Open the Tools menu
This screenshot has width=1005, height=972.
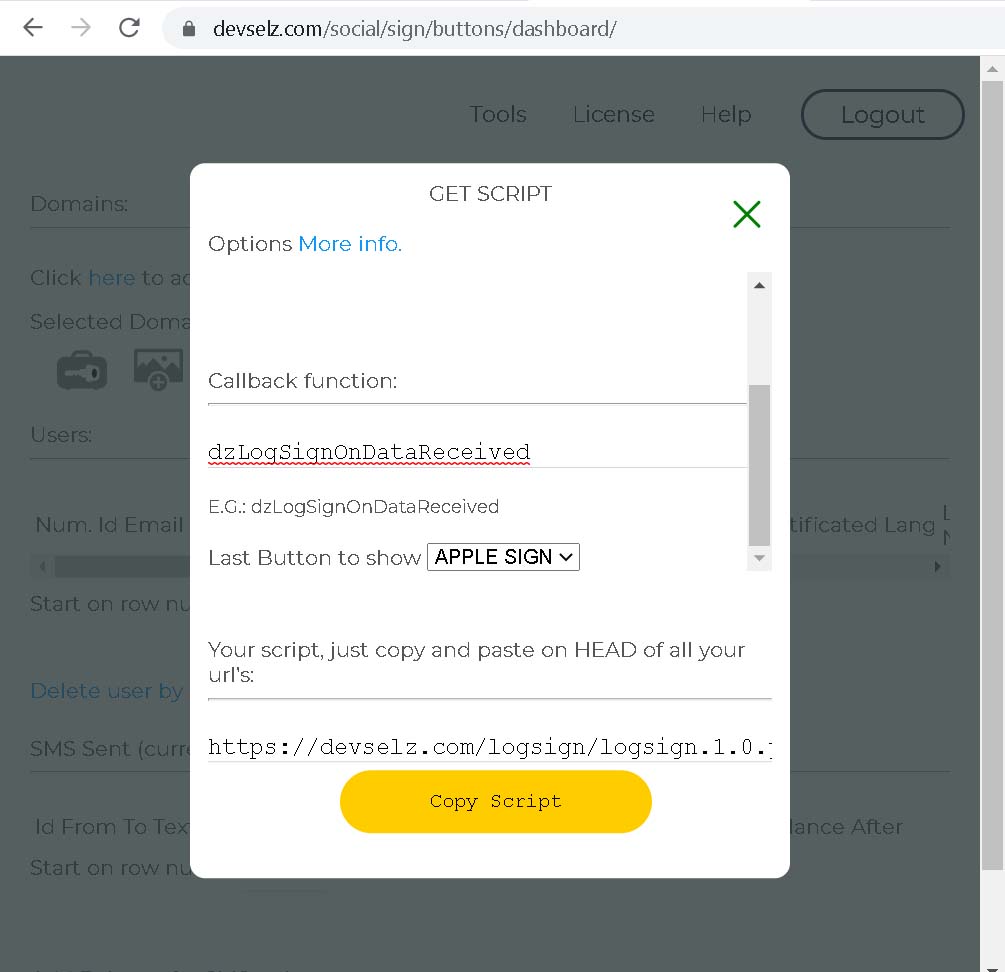(498, 115)
